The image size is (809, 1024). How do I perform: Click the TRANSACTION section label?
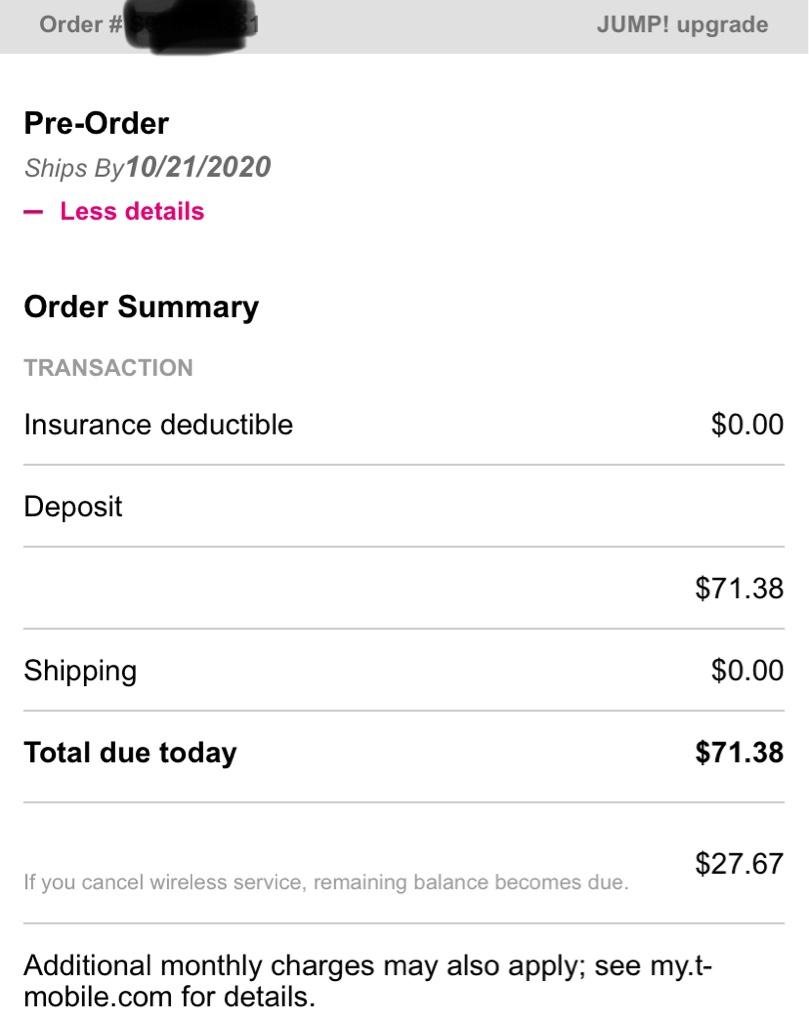tap(108, 367)
